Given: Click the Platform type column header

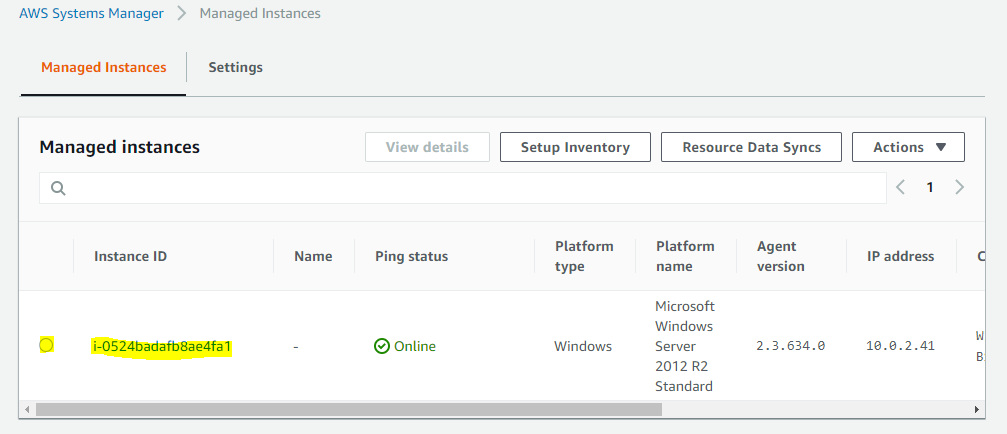Looking at the screenshot, I should [584, 256].
